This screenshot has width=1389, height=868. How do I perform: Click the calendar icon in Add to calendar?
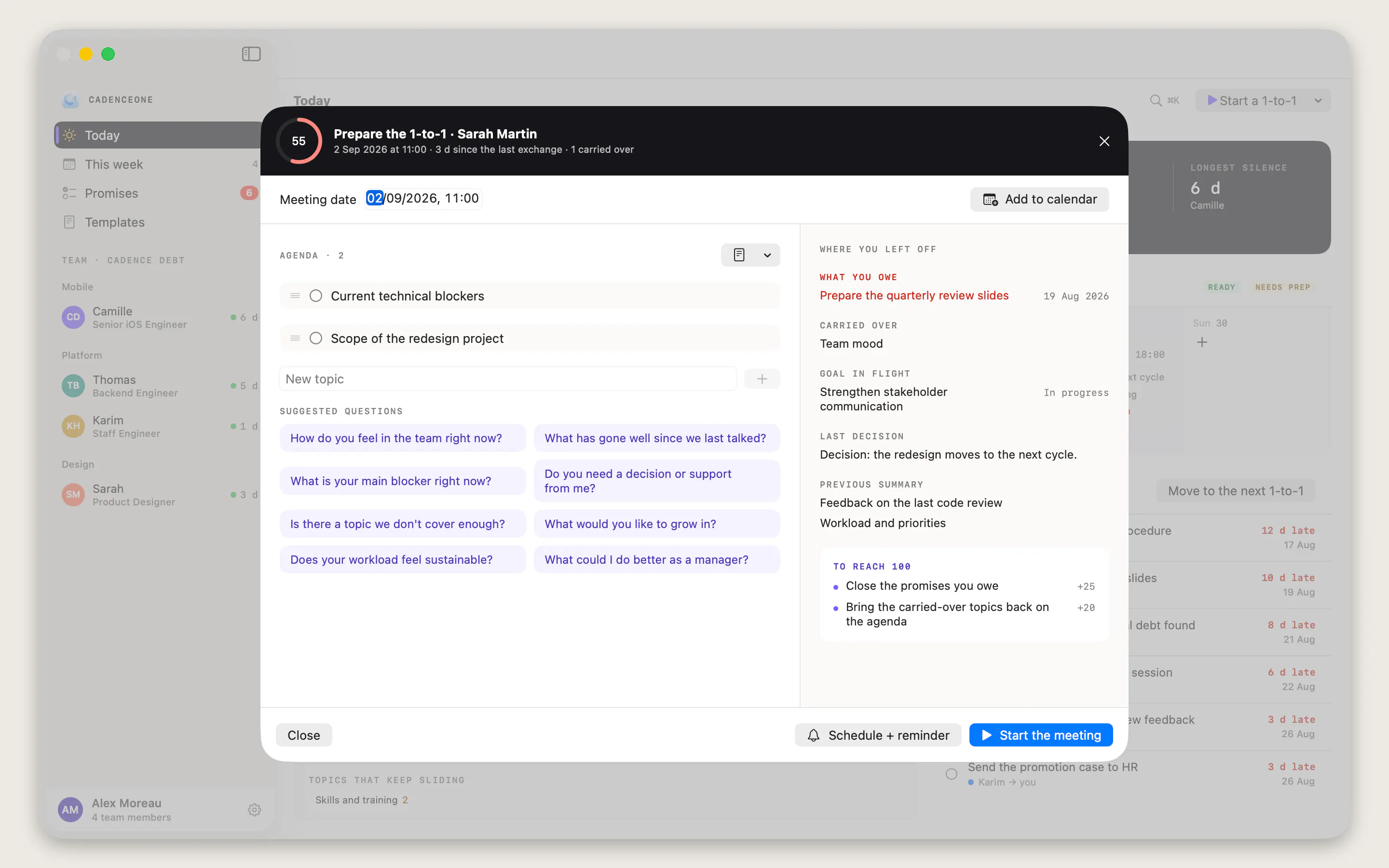click(x=990, y=200)
